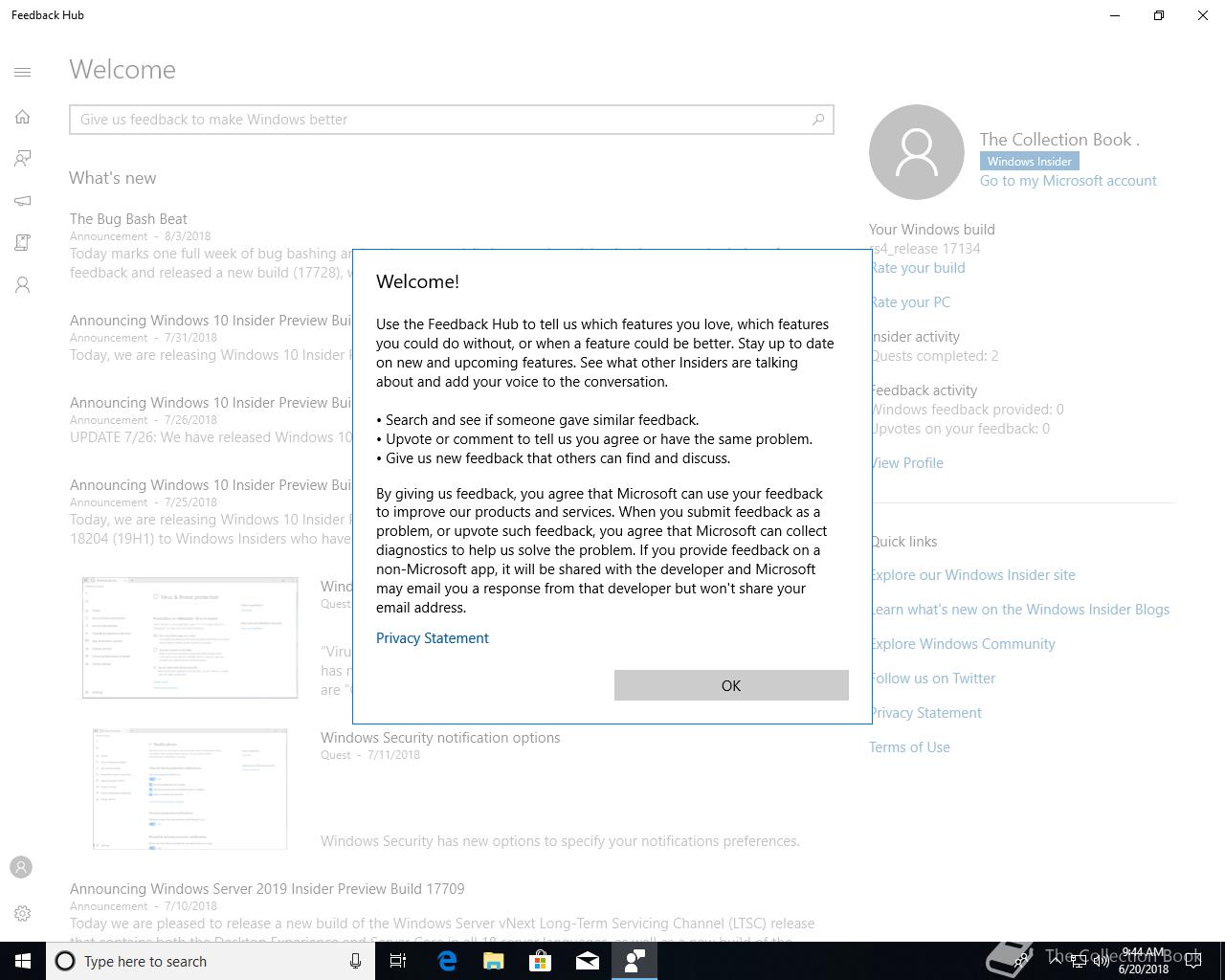Open the Windows Start menu
Image resolution: width=1225 pixels, height=980 pixels.
tap(23, 961)
